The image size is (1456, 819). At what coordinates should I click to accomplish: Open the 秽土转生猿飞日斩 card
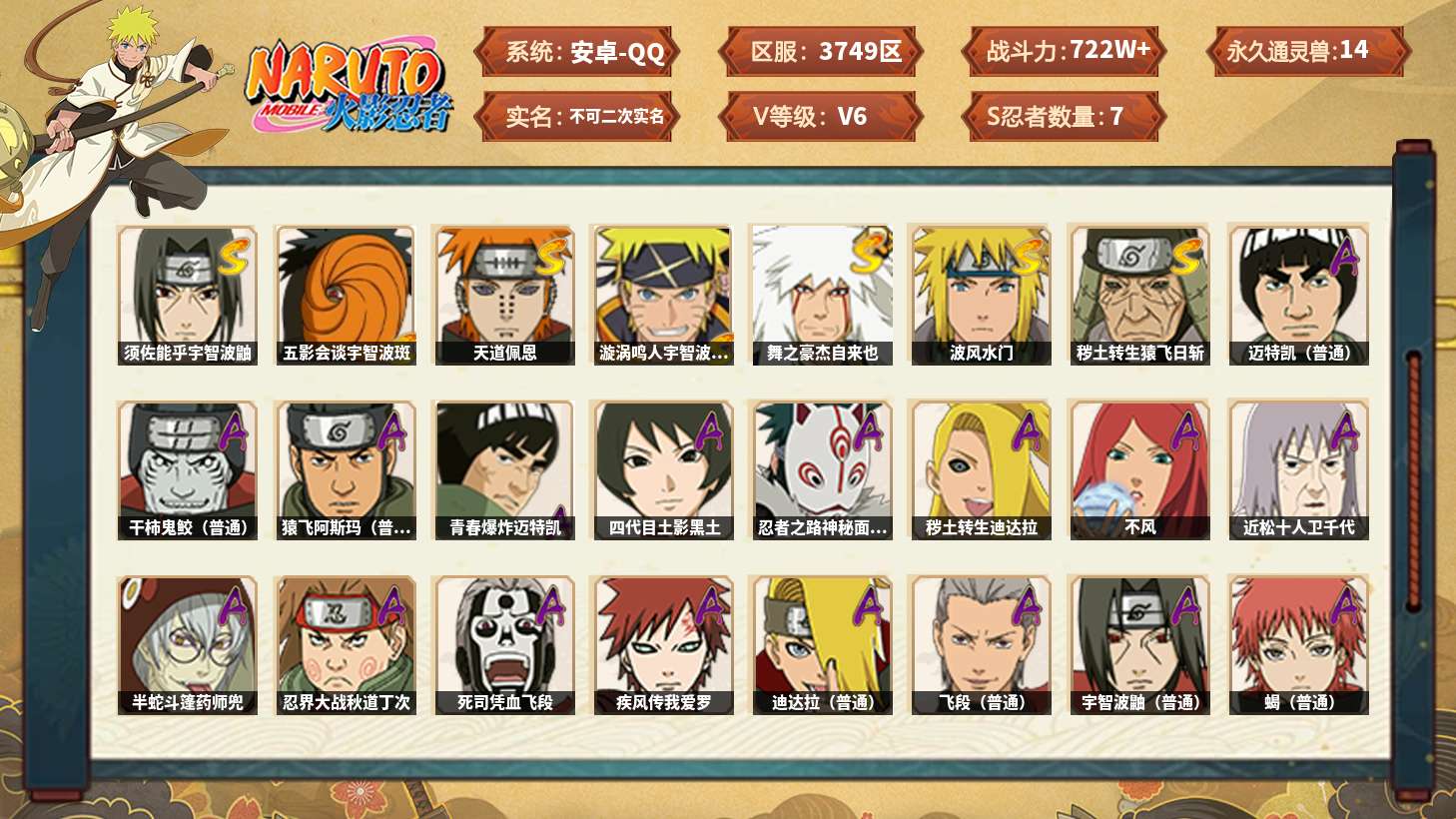point(1139,296)
